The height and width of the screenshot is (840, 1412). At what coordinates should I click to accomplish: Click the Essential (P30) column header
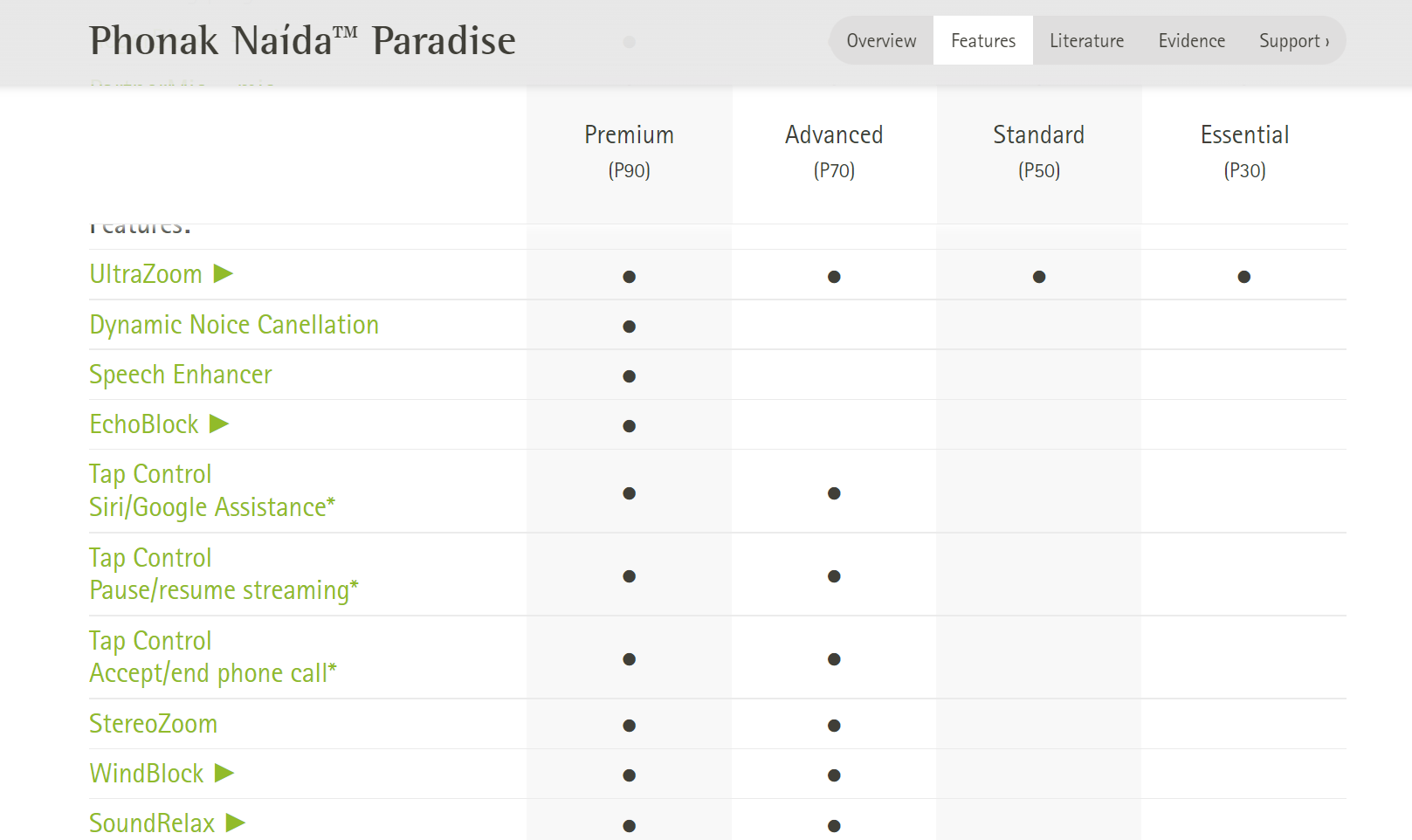click(x=1244, y=151)
